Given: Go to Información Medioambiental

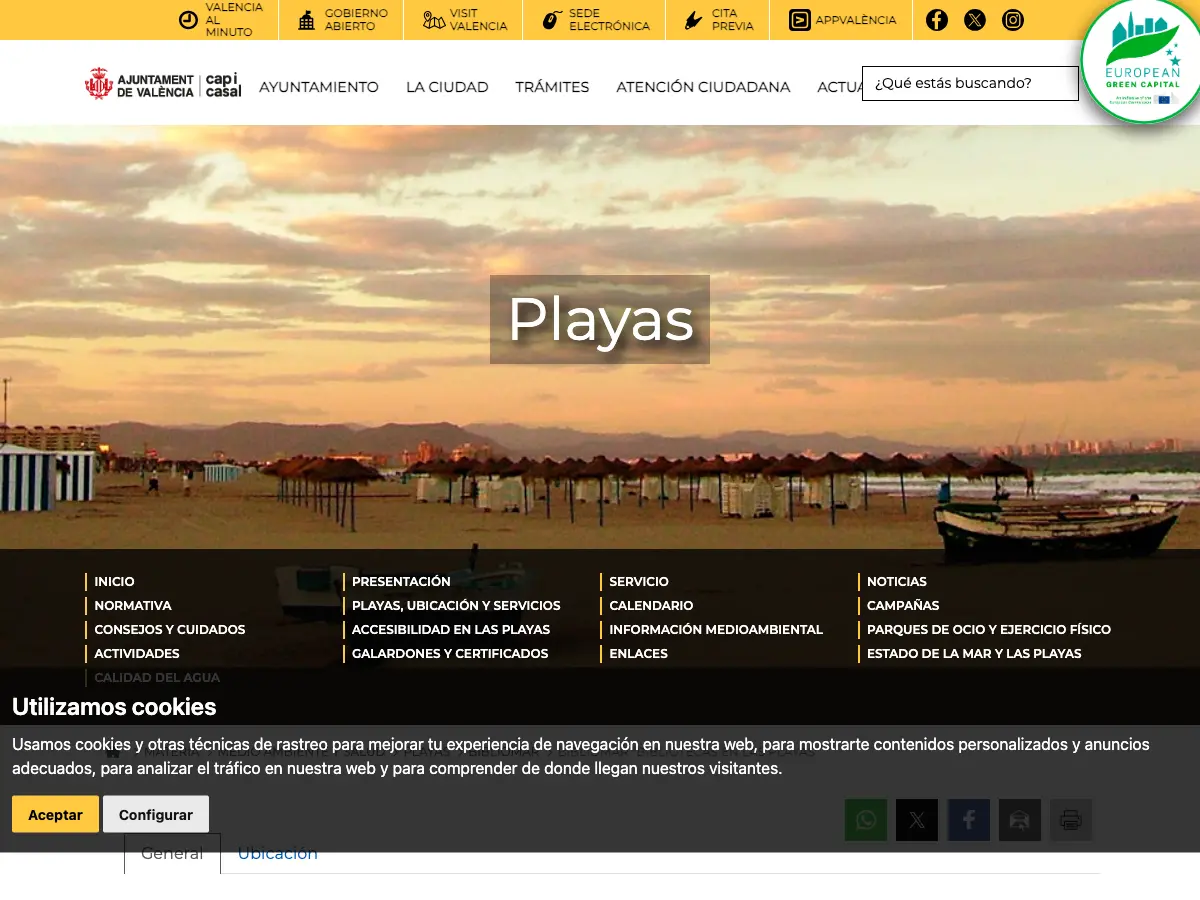Looking at the screenshot, I should click(716, 629).
